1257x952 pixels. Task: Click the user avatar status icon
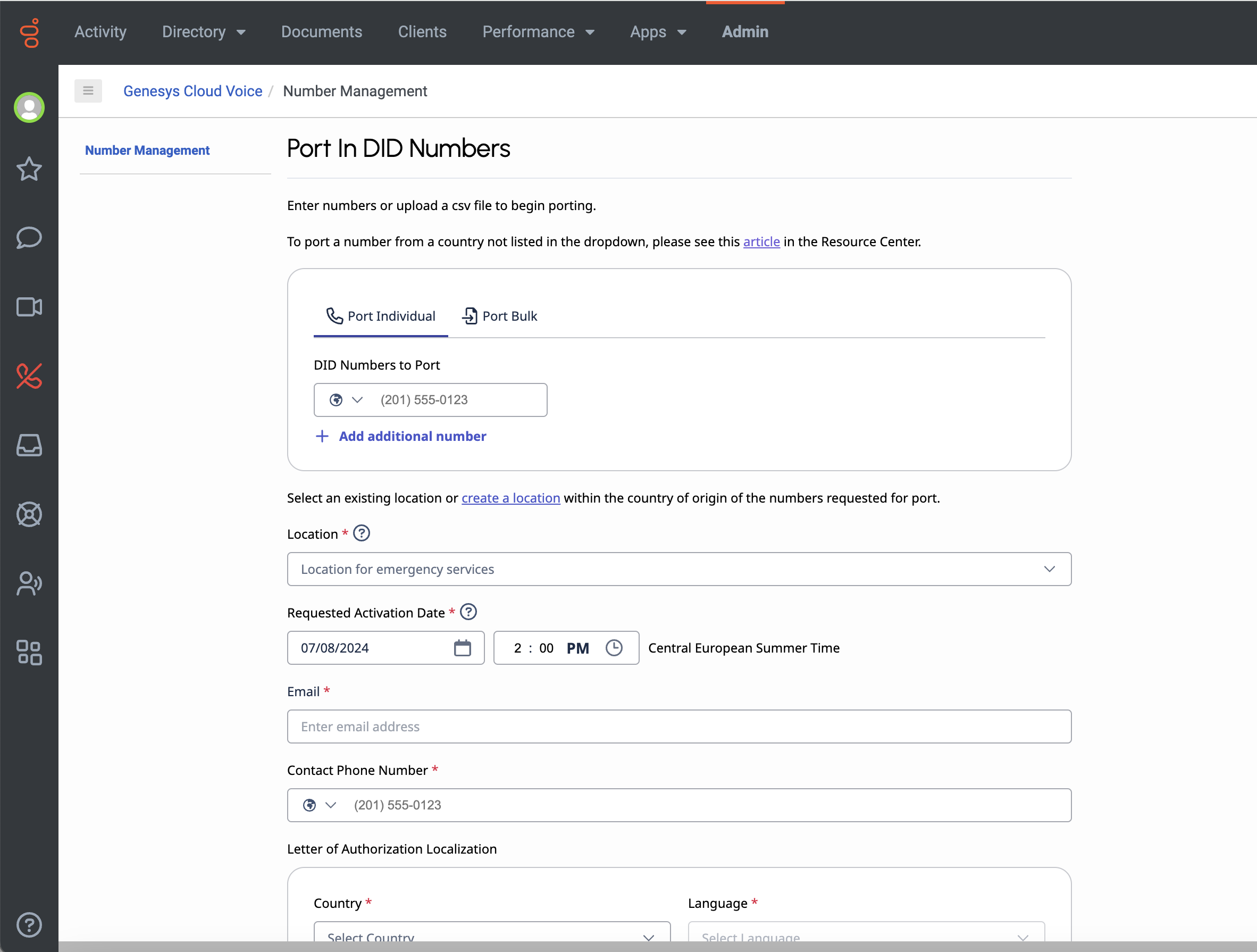click(x=29, y=107)
